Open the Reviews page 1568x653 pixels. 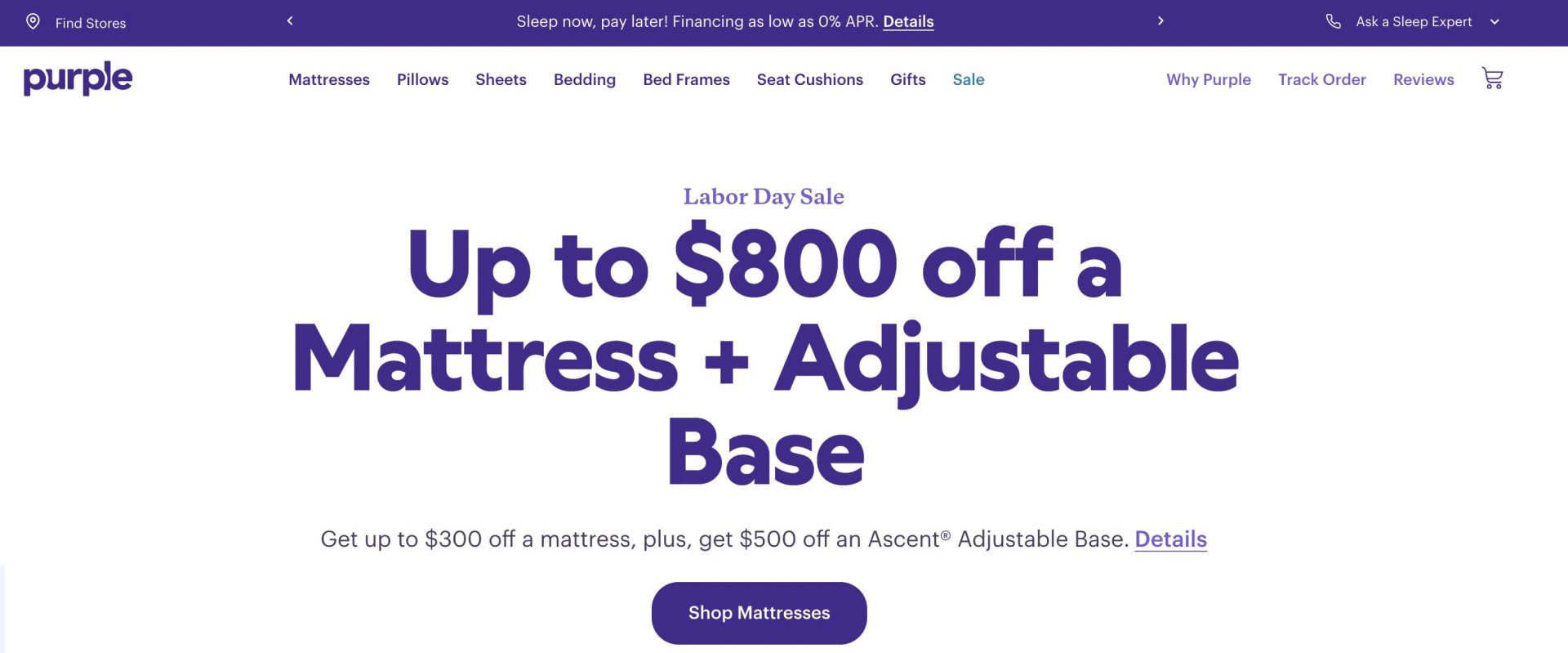point(1423,79)
